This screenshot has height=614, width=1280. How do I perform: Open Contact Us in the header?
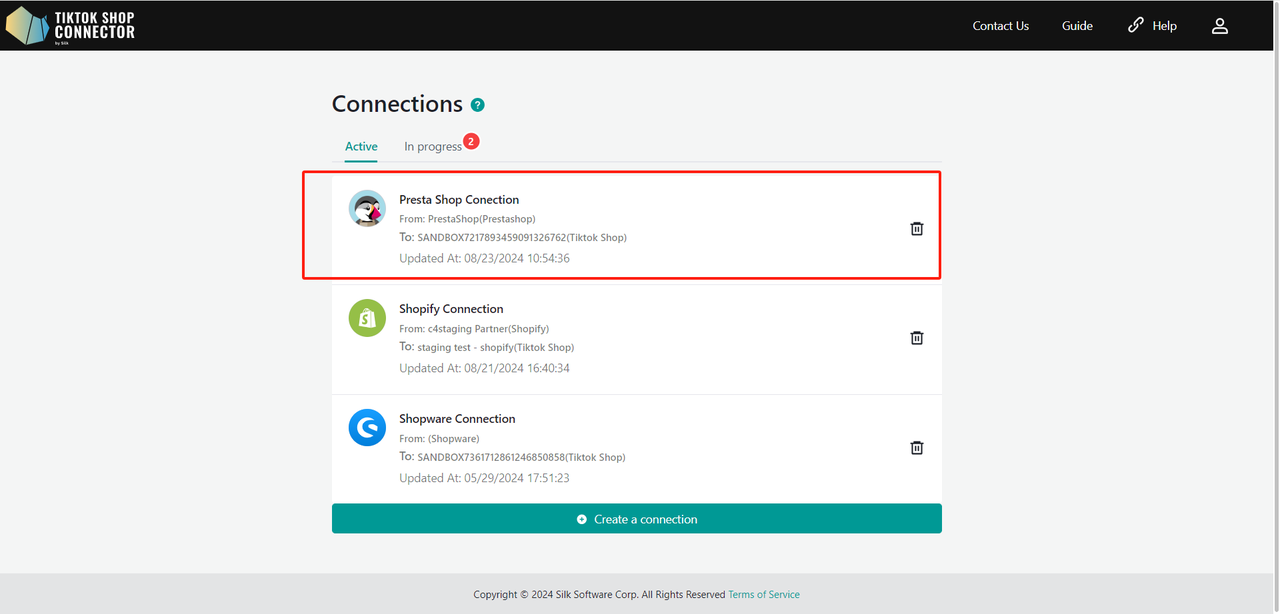click(x=1000, y=26)
